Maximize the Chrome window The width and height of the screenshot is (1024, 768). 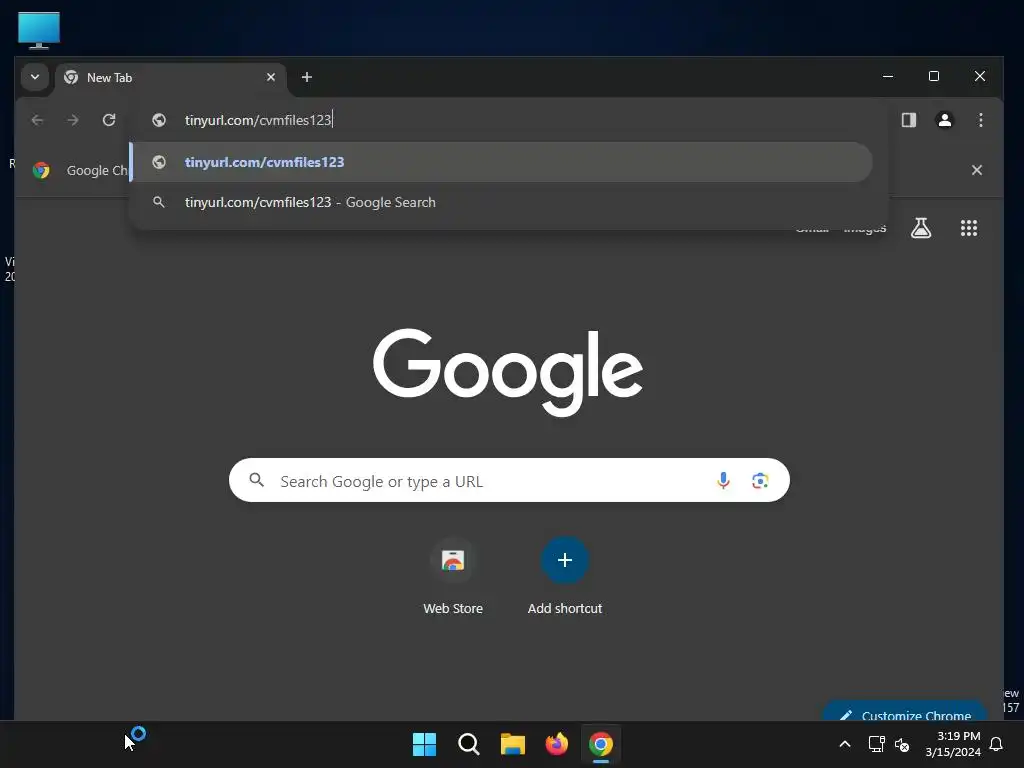(x=934, y=76)
